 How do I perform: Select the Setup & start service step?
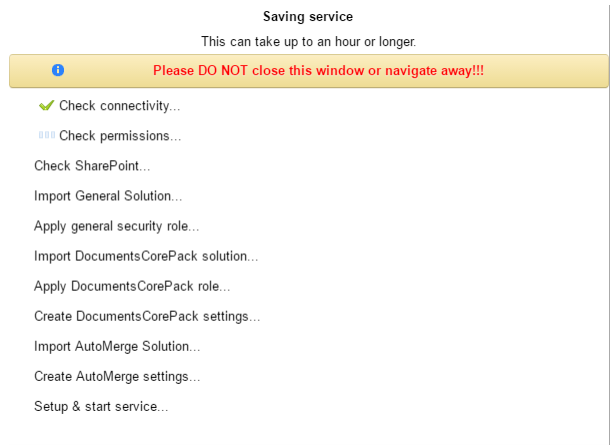[101, 406]
